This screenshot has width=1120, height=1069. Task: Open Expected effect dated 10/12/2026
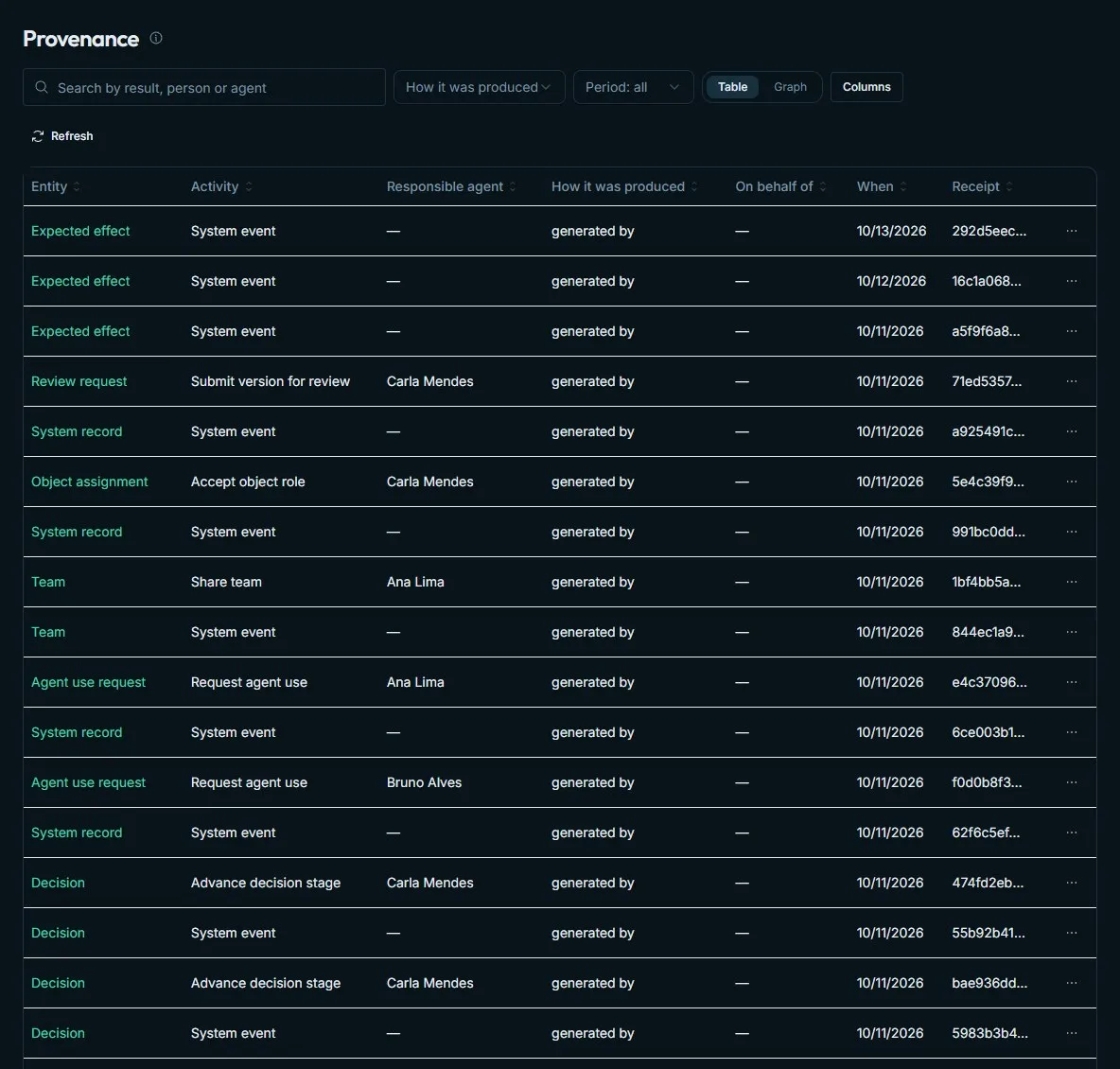80,281
